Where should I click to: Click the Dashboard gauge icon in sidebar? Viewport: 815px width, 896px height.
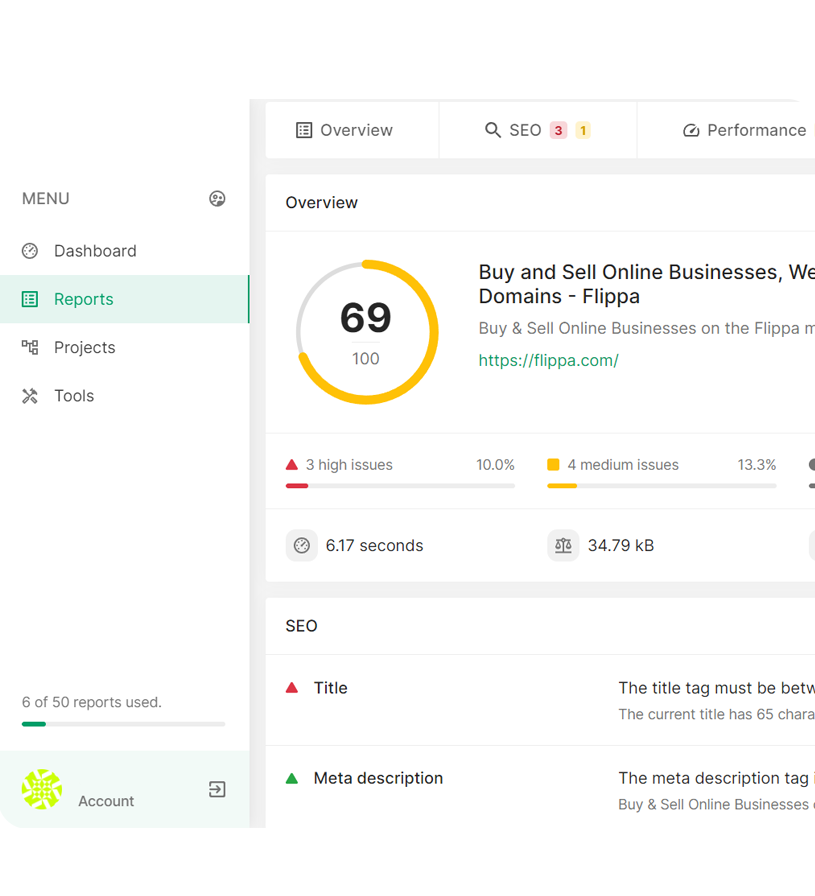tap(30, 251)
